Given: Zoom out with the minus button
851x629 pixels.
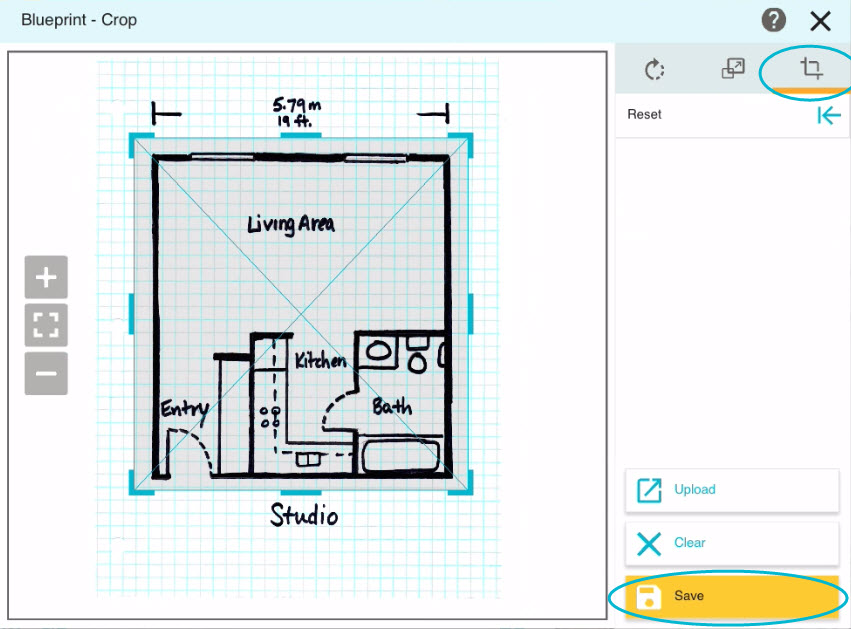Looking at the screenshot, I should point(46,373).
